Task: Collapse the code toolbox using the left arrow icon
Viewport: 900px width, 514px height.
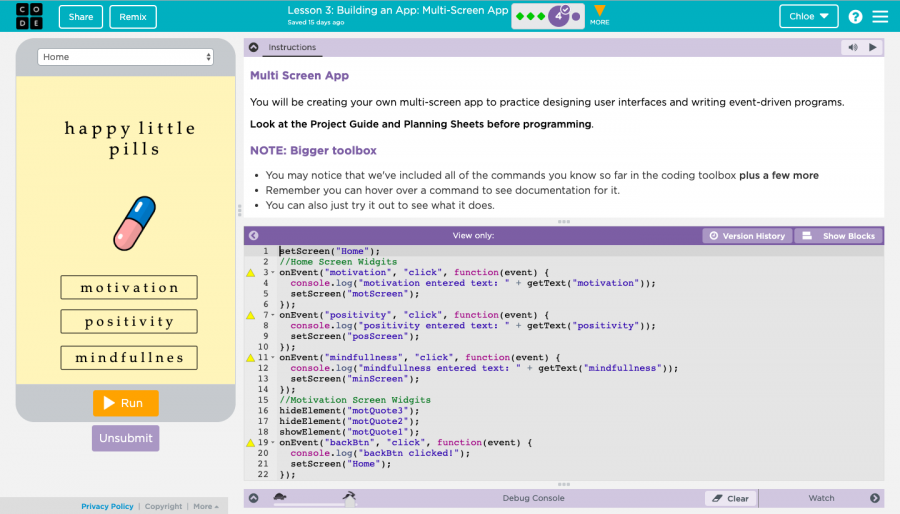Action: tap(254, 235)
